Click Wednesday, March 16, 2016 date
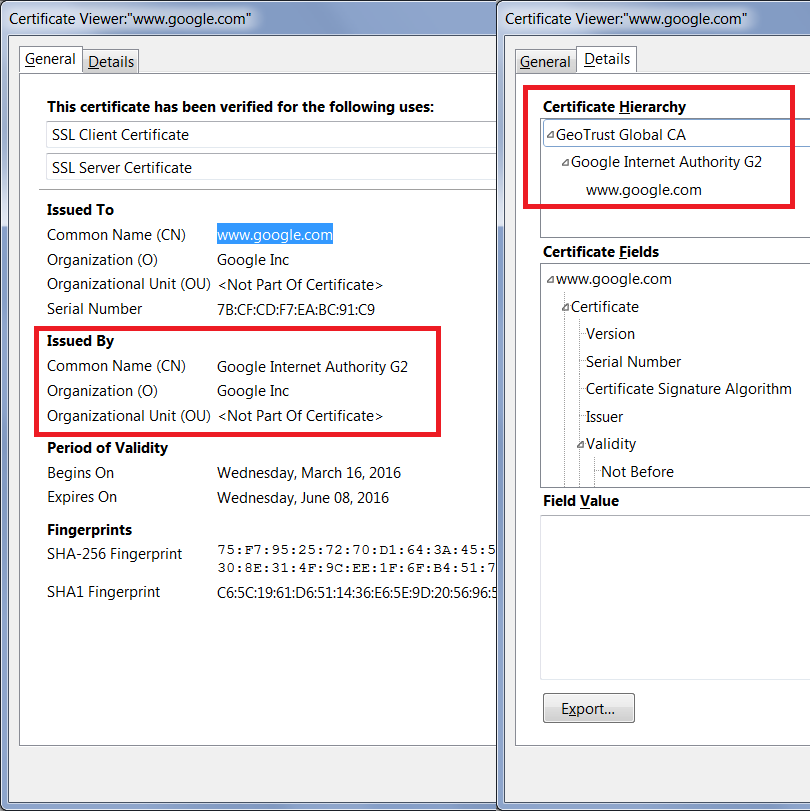 click(309, 473)
